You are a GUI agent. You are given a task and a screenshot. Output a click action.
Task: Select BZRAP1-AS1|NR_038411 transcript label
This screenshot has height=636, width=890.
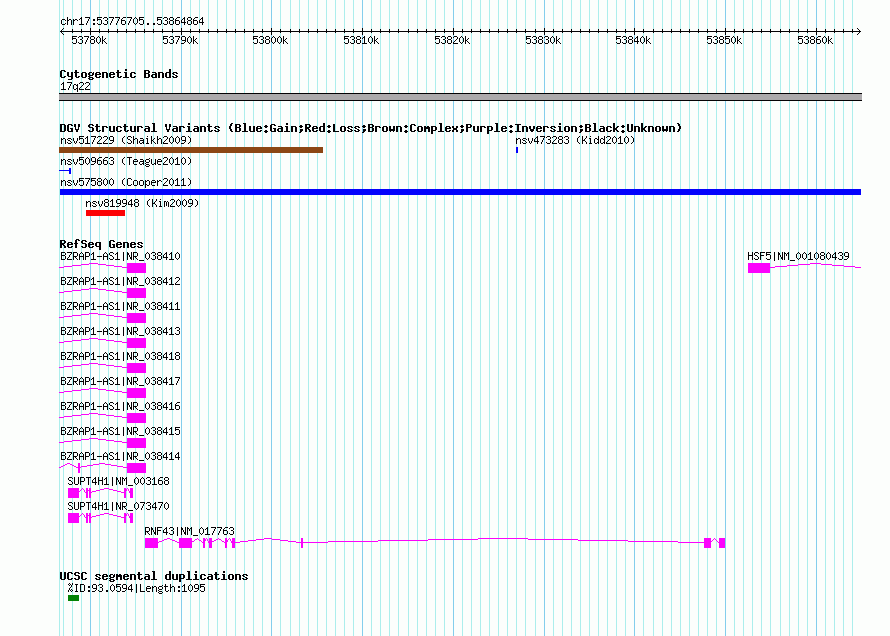point(120,306)
